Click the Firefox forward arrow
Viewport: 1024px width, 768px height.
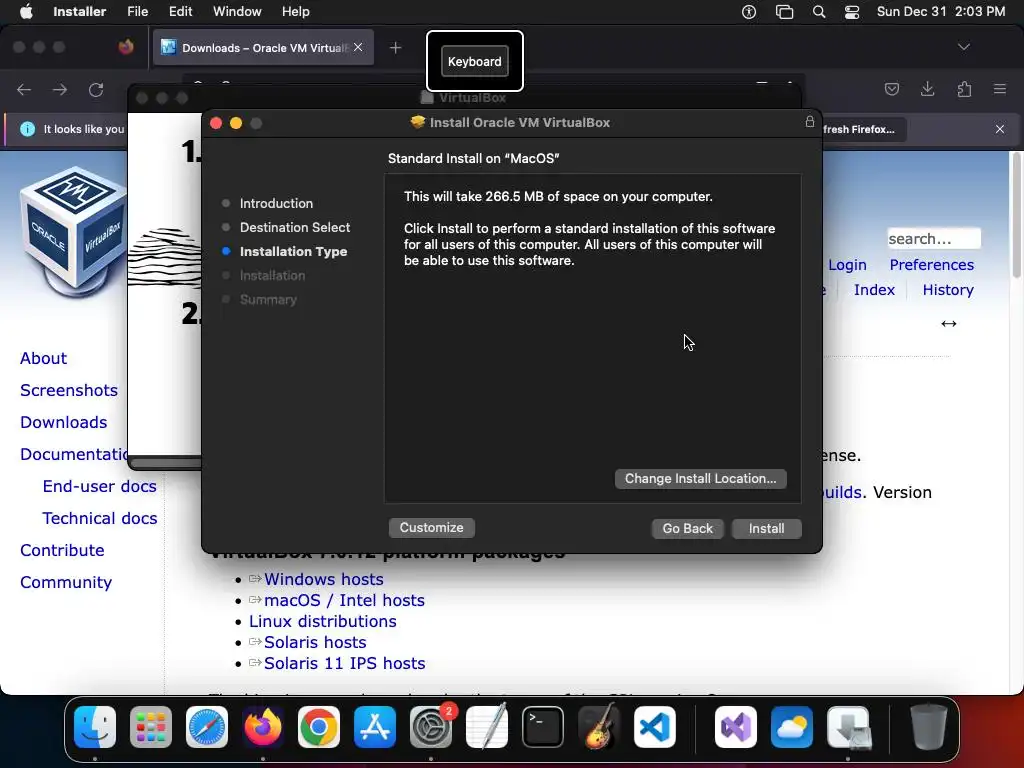60,89
